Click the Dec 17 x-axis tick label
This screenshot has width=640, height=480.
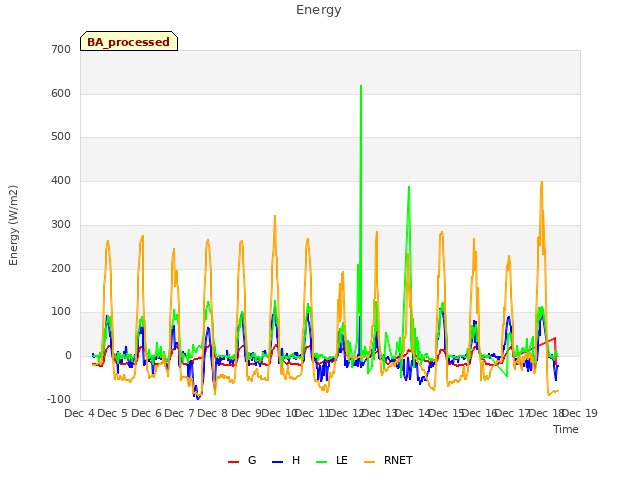[513, 413]
